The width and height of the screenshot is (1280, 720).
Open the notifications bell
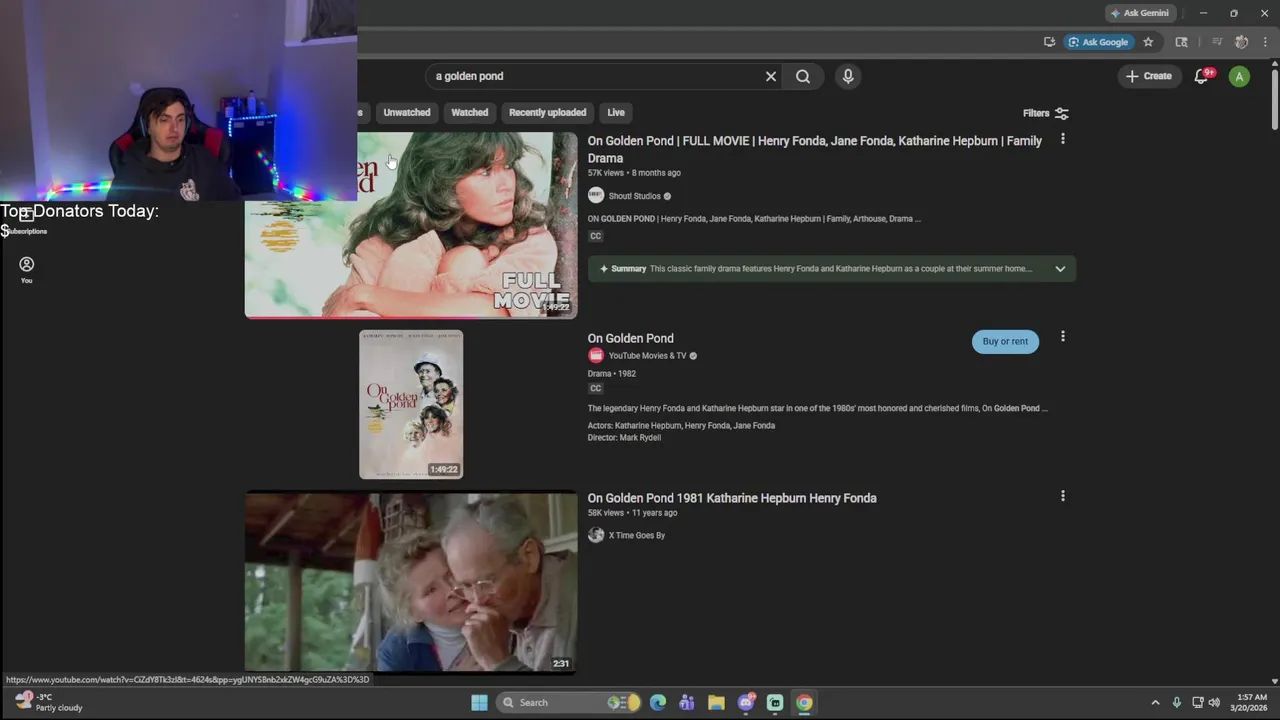pyautogui.click(x=1202, y=76)
